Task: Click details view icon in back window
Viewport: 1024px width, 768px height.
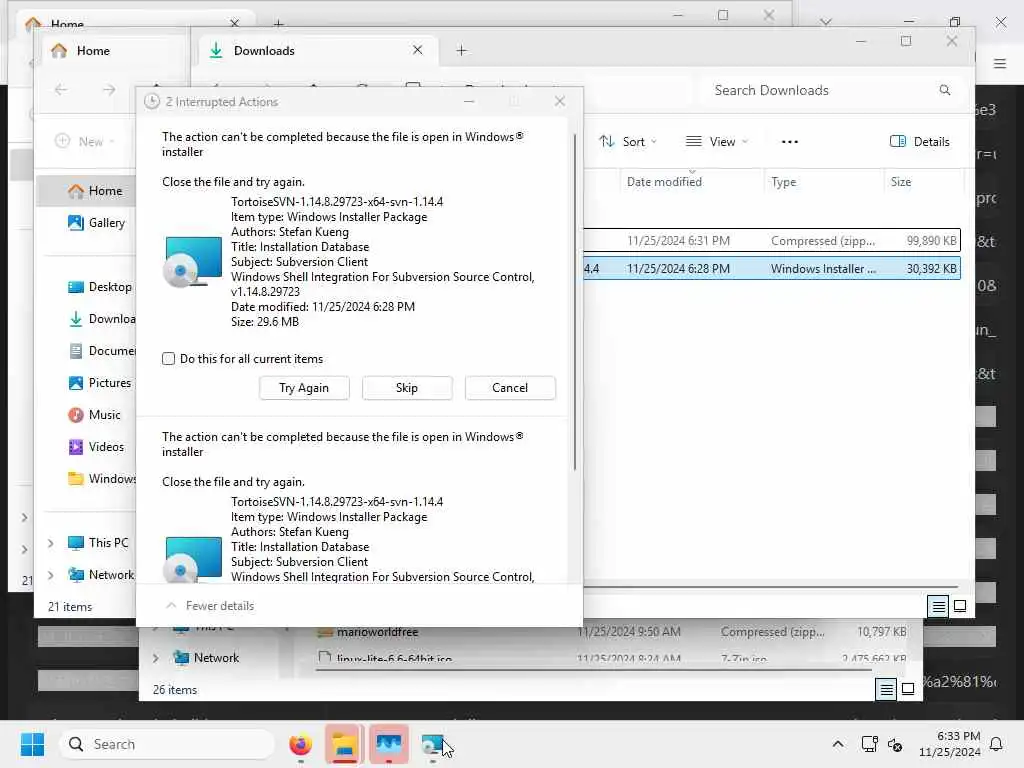Action: 886,689
